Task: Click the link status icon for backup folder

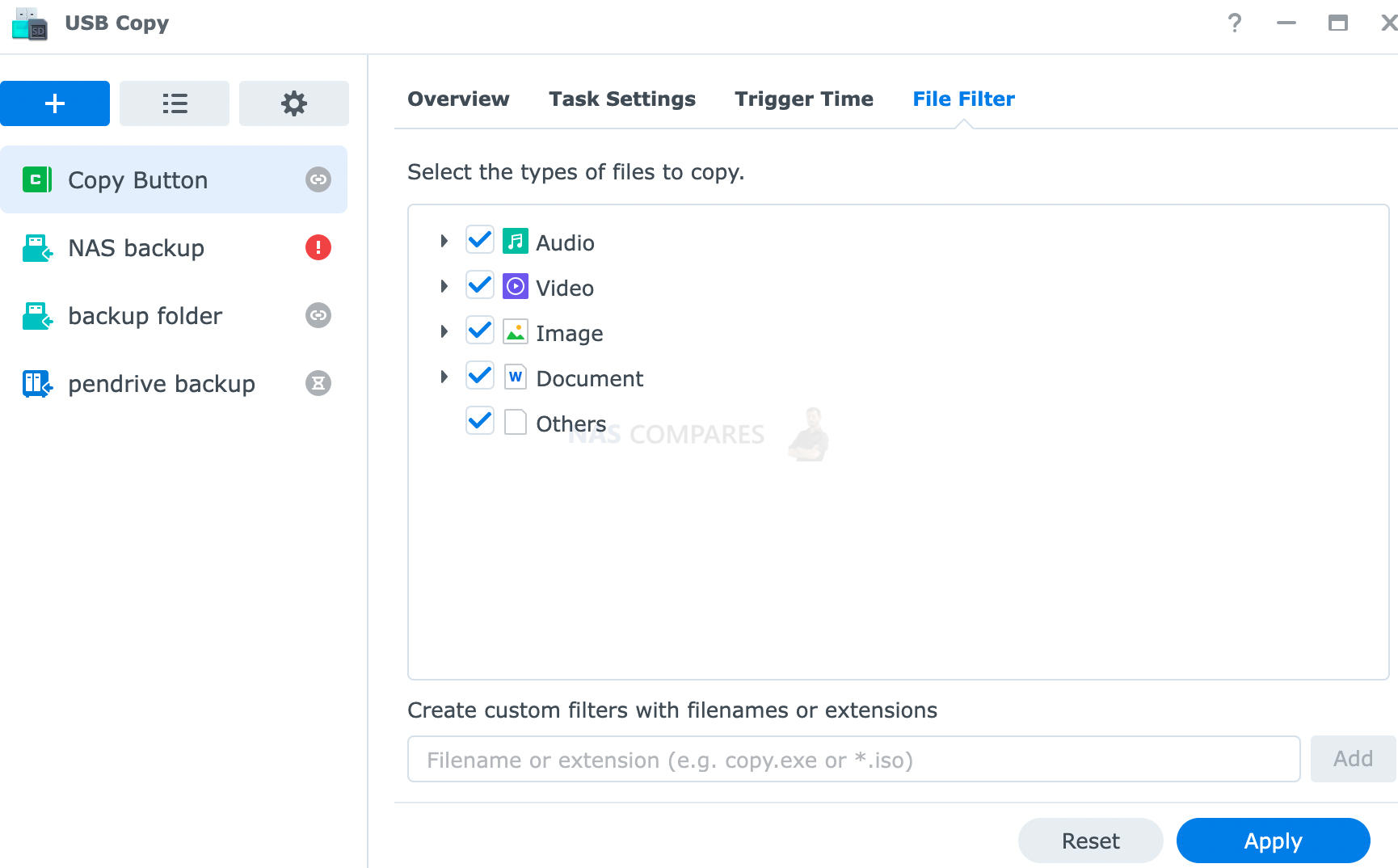Action: [x=318, y=315]
